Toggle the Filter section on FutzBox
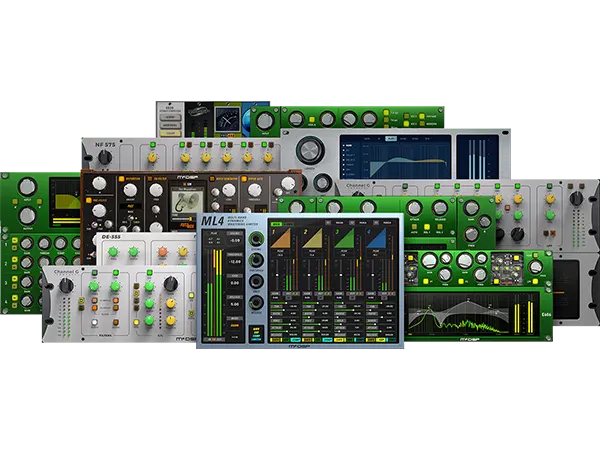Image resolution: width=600 pixels, height=450 pixels. [150, 178]
